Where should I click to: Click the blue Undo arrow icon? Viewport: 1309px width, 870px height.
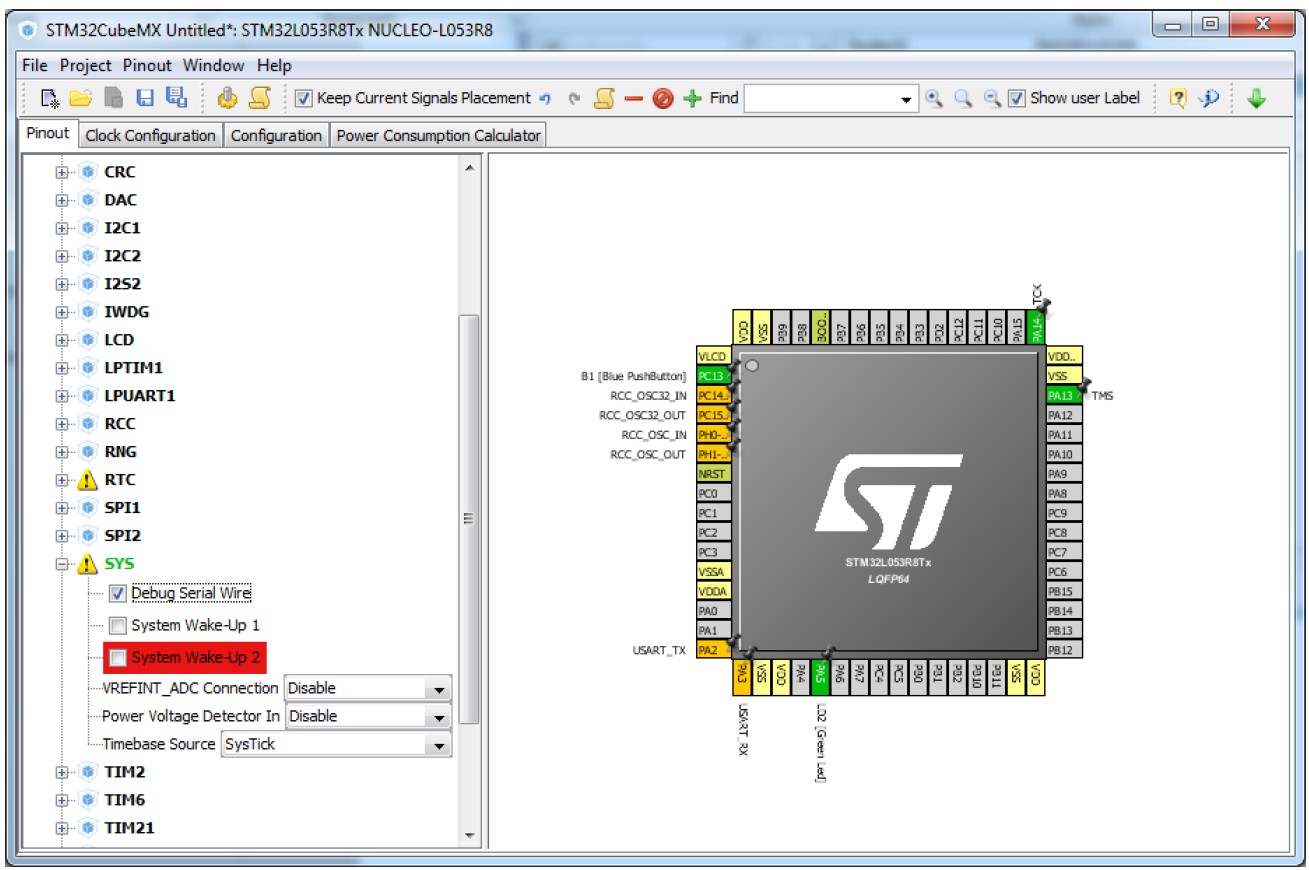tap(545, 98)
